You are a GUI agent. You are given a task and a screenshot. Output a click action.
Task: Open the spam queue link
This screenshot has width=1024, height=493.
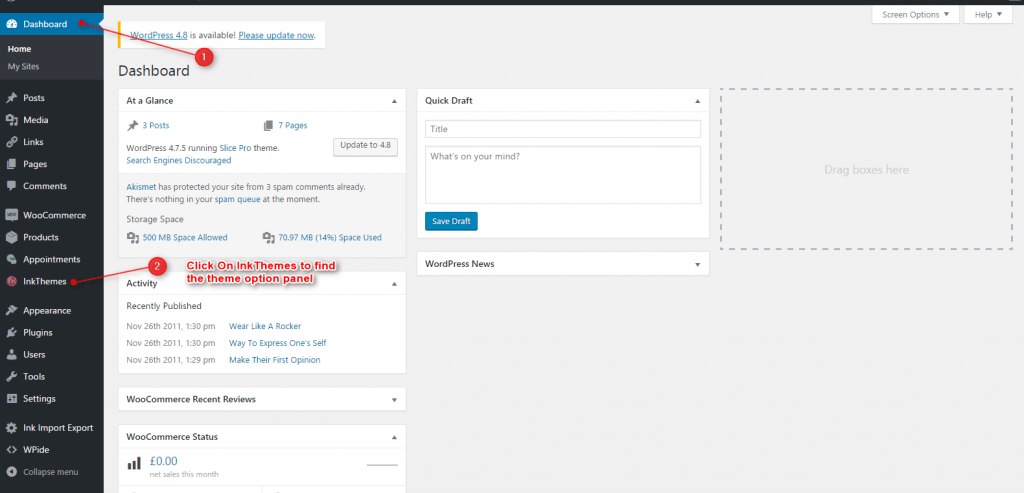(238, 199)
